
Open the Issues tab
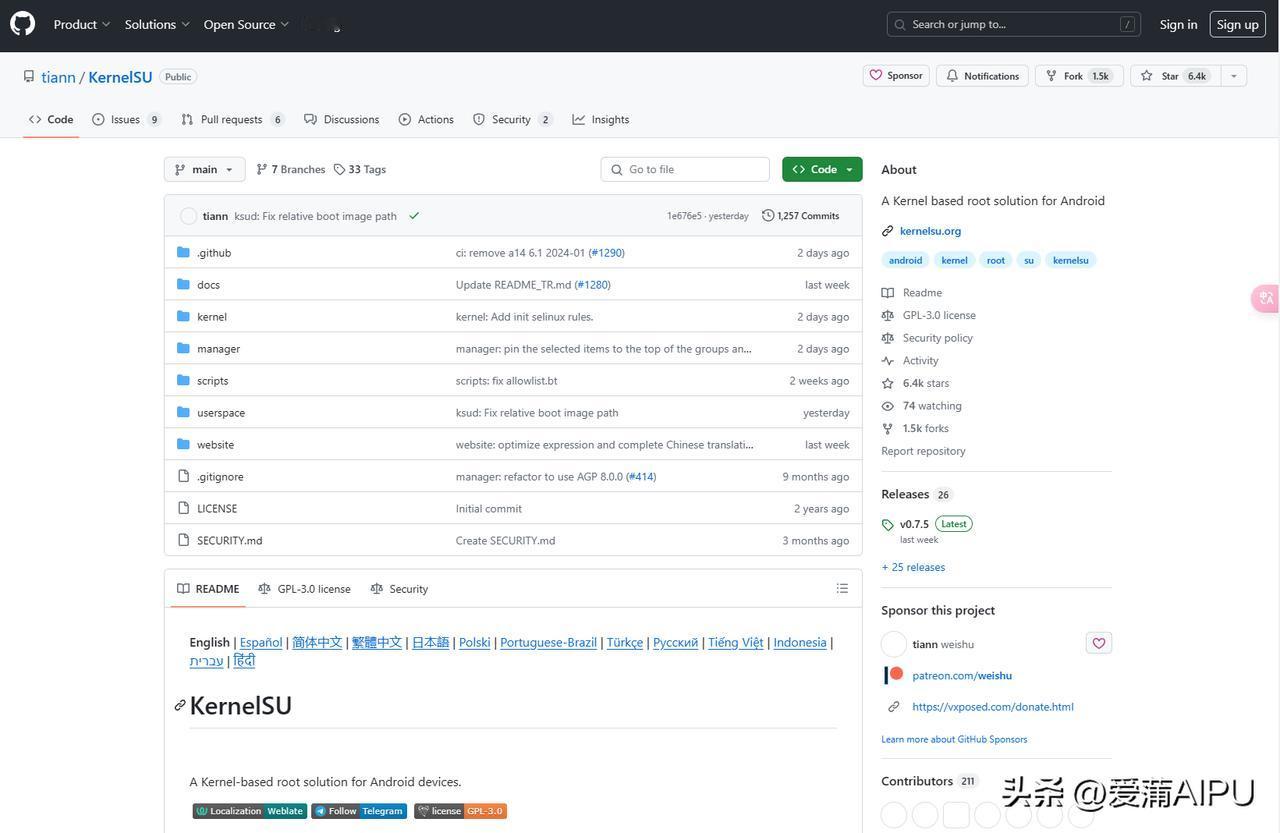[x=126, y=120]
